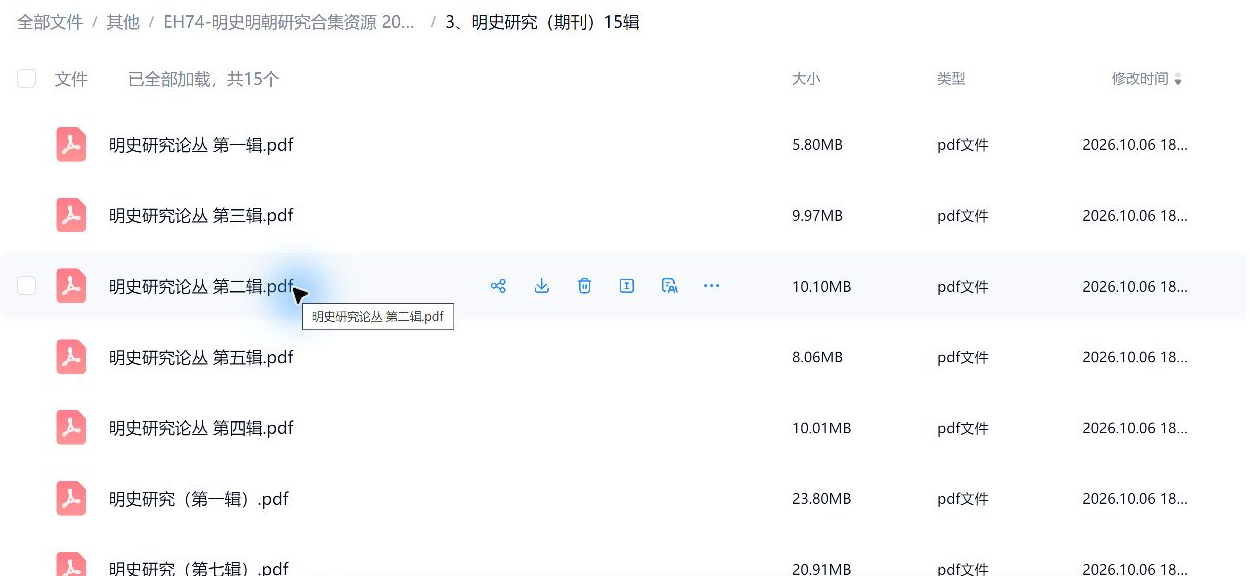Viewport: 1250px width, 576px height.
Task: Click PDF icon of 明史研究论丛 第二辑.pdf
Action: tap(70, 286)
